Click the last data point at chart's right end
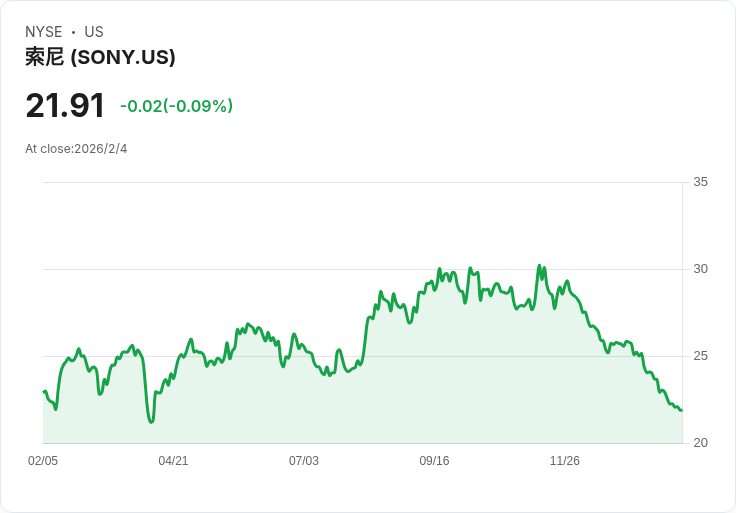736x513 pixels. (681, 410)
